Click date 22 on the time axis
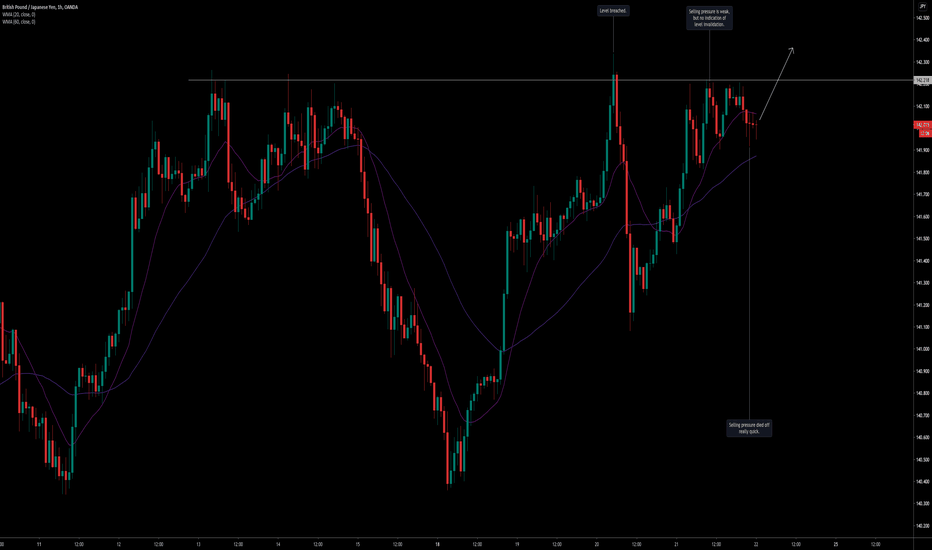This screenshot has width=932, height=550. pyautogui.click(x=755, y=544)
